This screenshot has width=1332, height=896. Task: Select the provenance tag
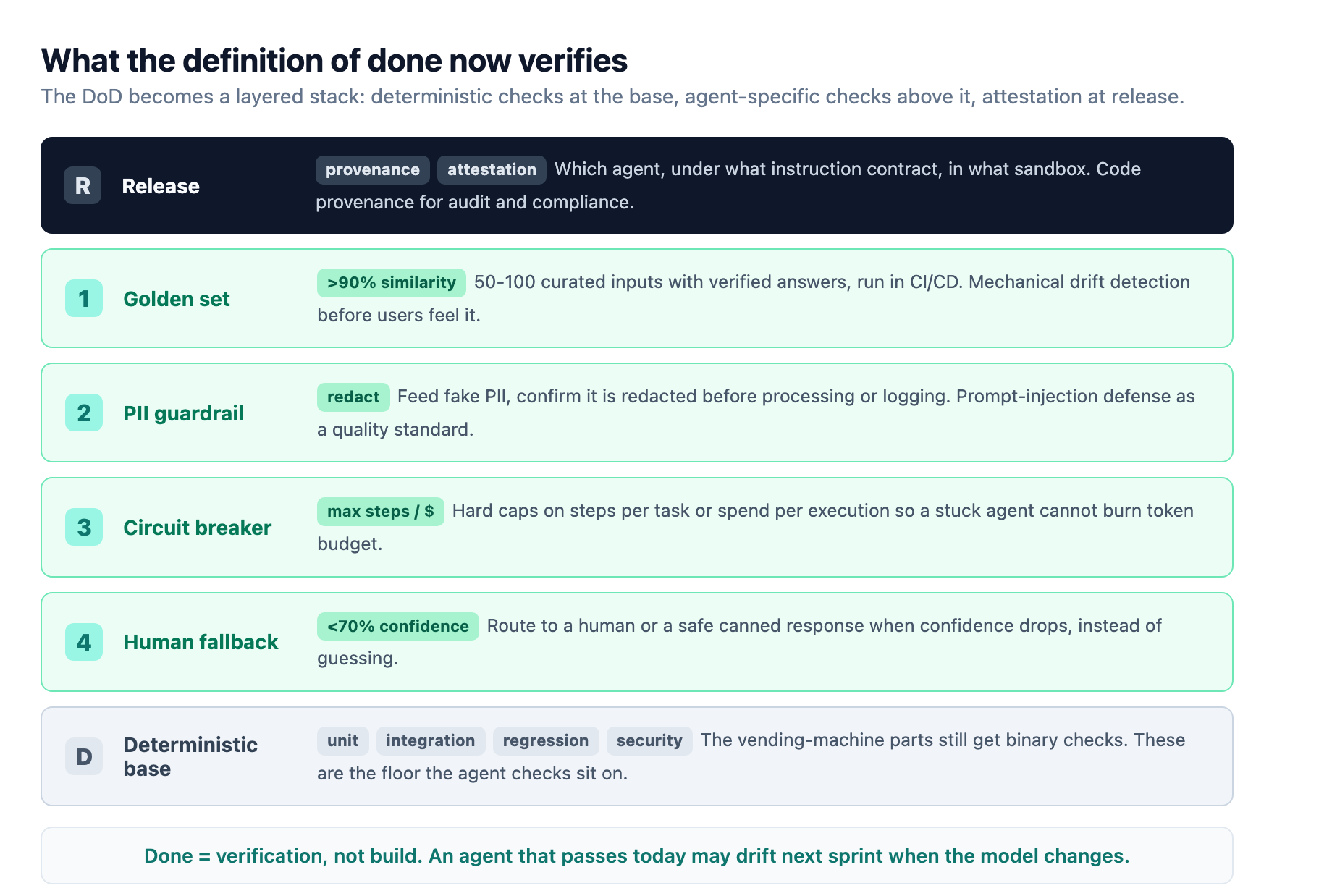point(373,169)
